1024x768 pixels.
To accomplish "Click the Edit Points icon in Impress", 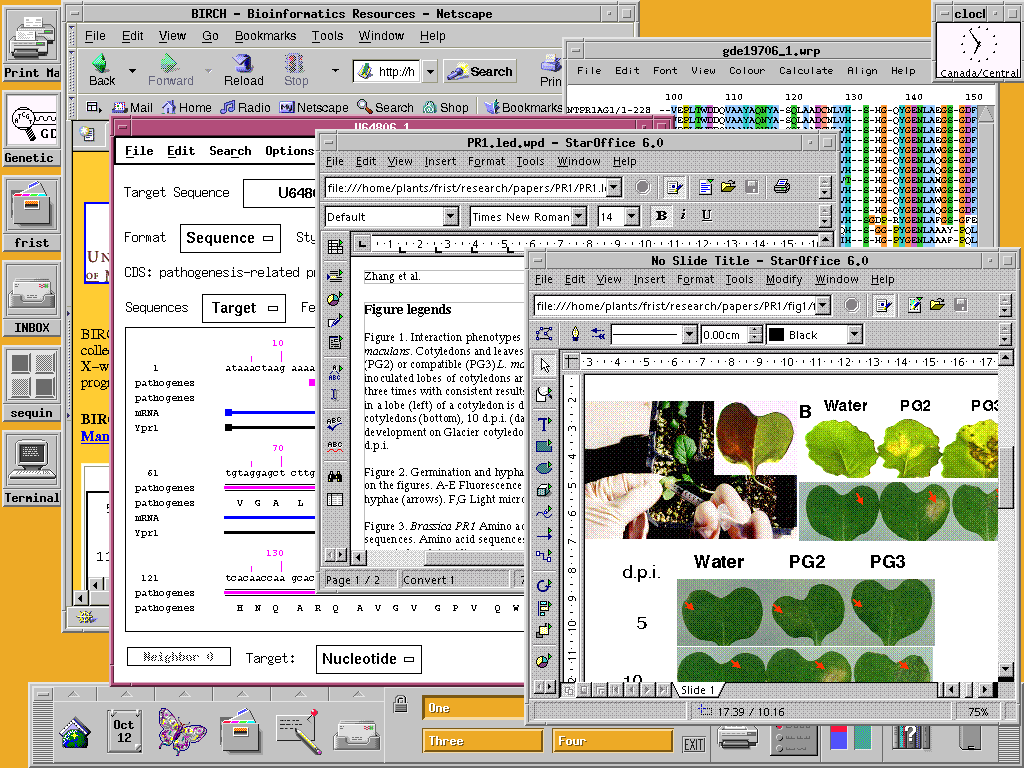I will pyautogui.click(x=544, y=334).
